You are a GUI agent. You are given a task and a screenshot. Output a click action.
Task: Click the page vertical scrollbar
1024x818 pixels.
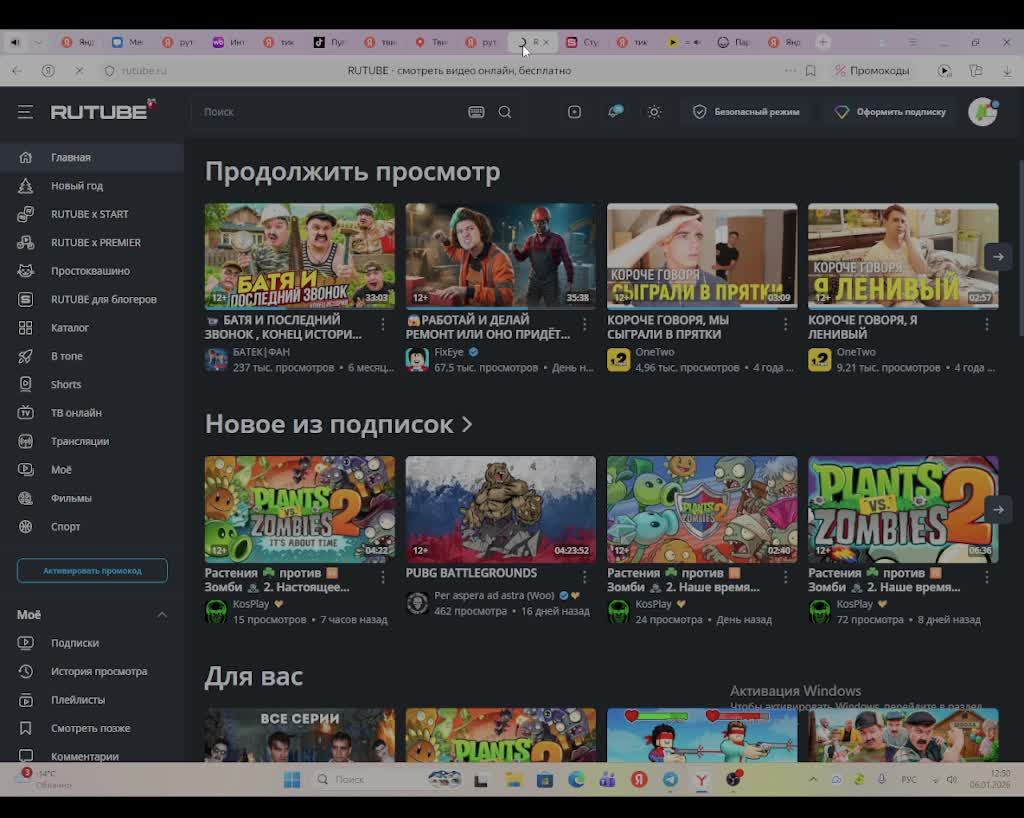click(1019, 247)
